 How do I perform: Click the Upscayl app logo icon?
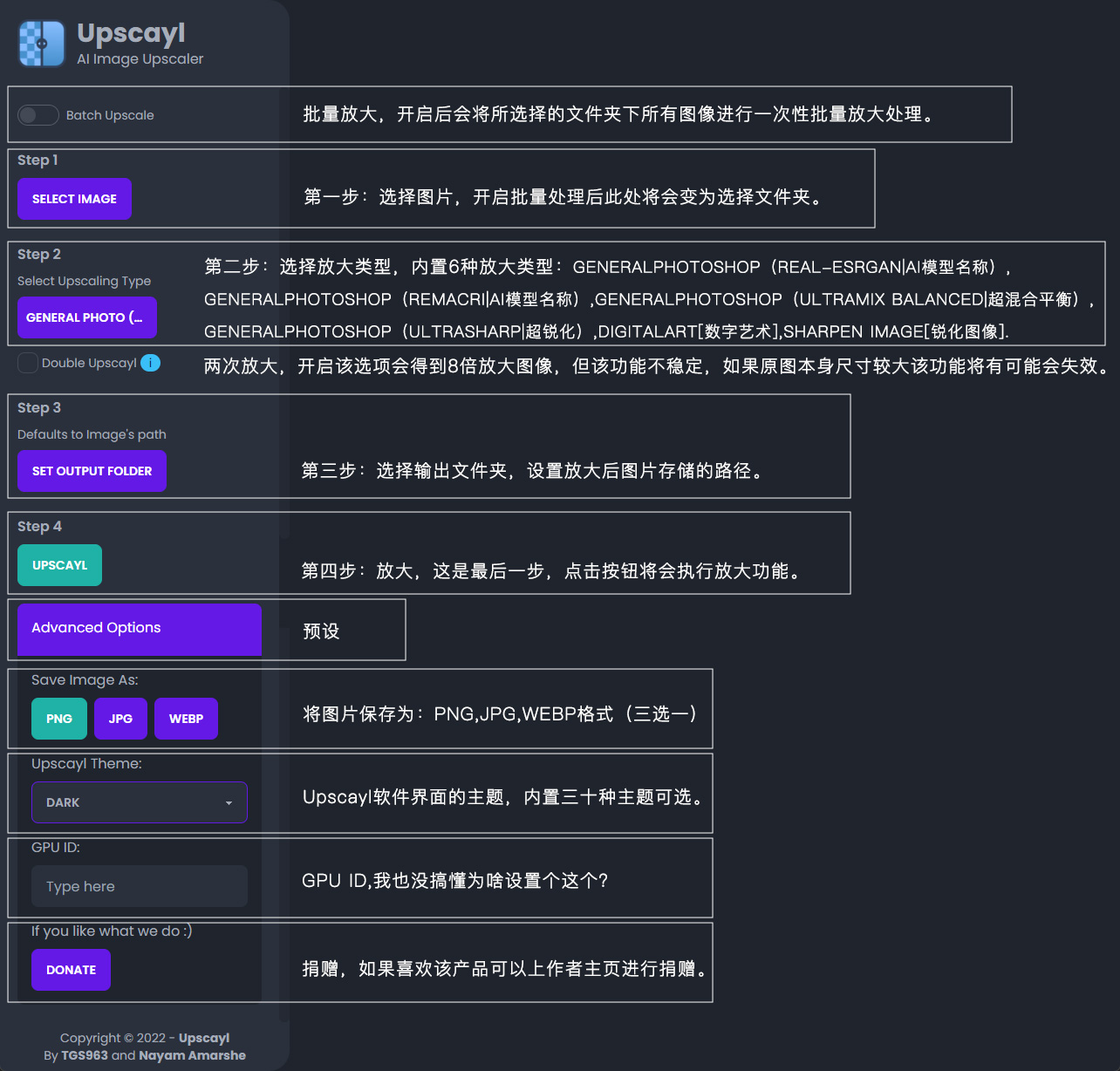[x=42, y=44]
